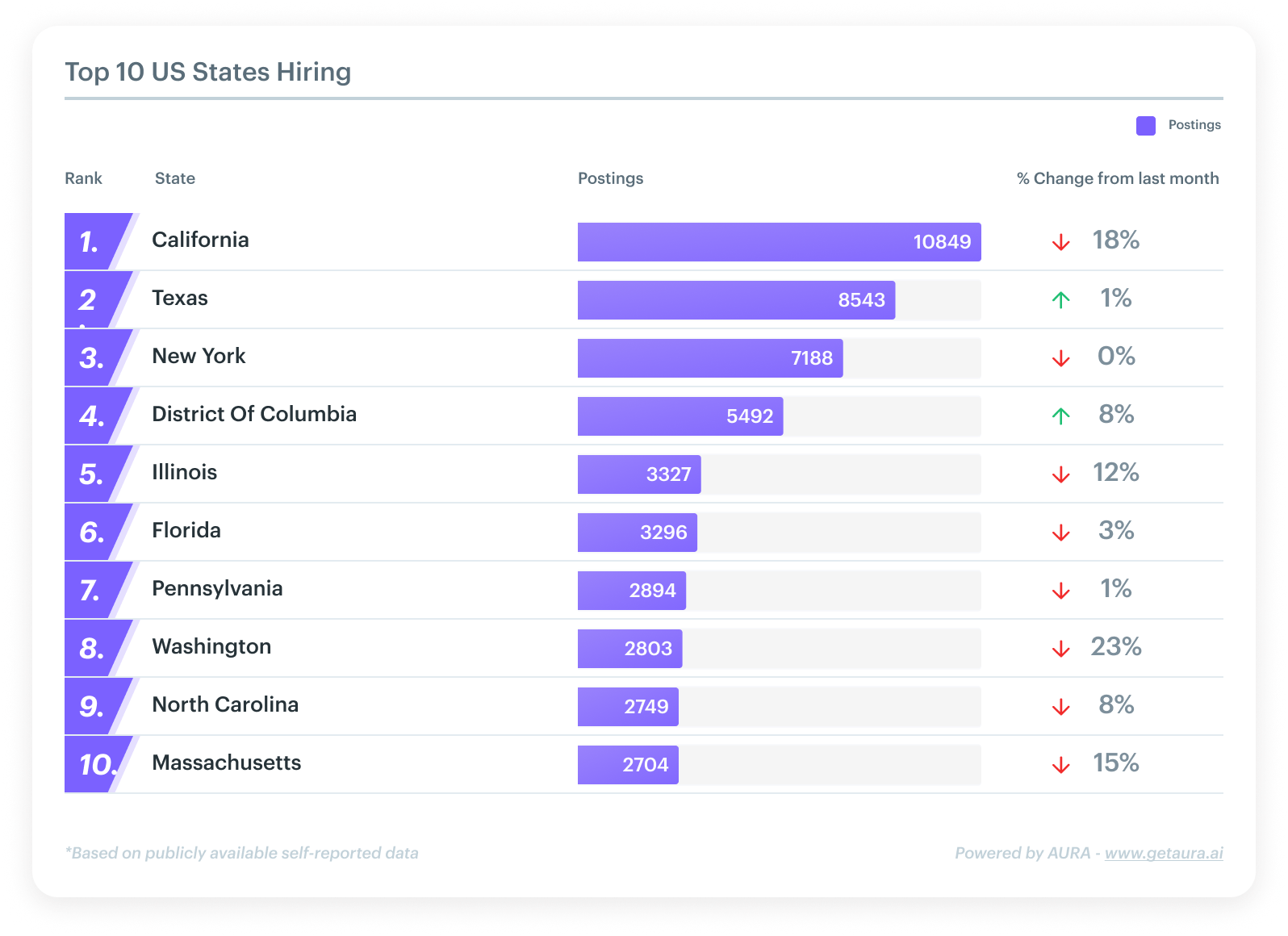Viewport: 1288px width, 936px height.
Task: Click the Postings column header
Action: [x=610, y=178]
